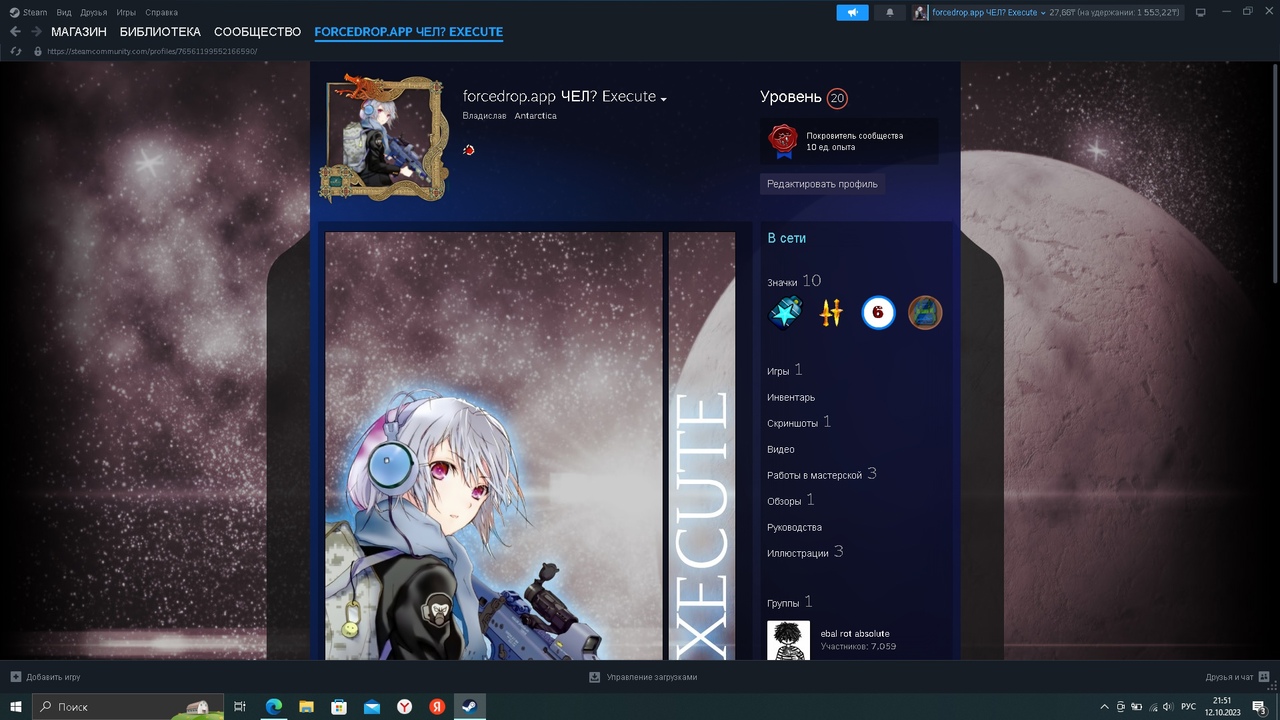Viewport: 1280px width, 720px height.
Task: Open the anime girl artwork showcase image
Action: 494,446
